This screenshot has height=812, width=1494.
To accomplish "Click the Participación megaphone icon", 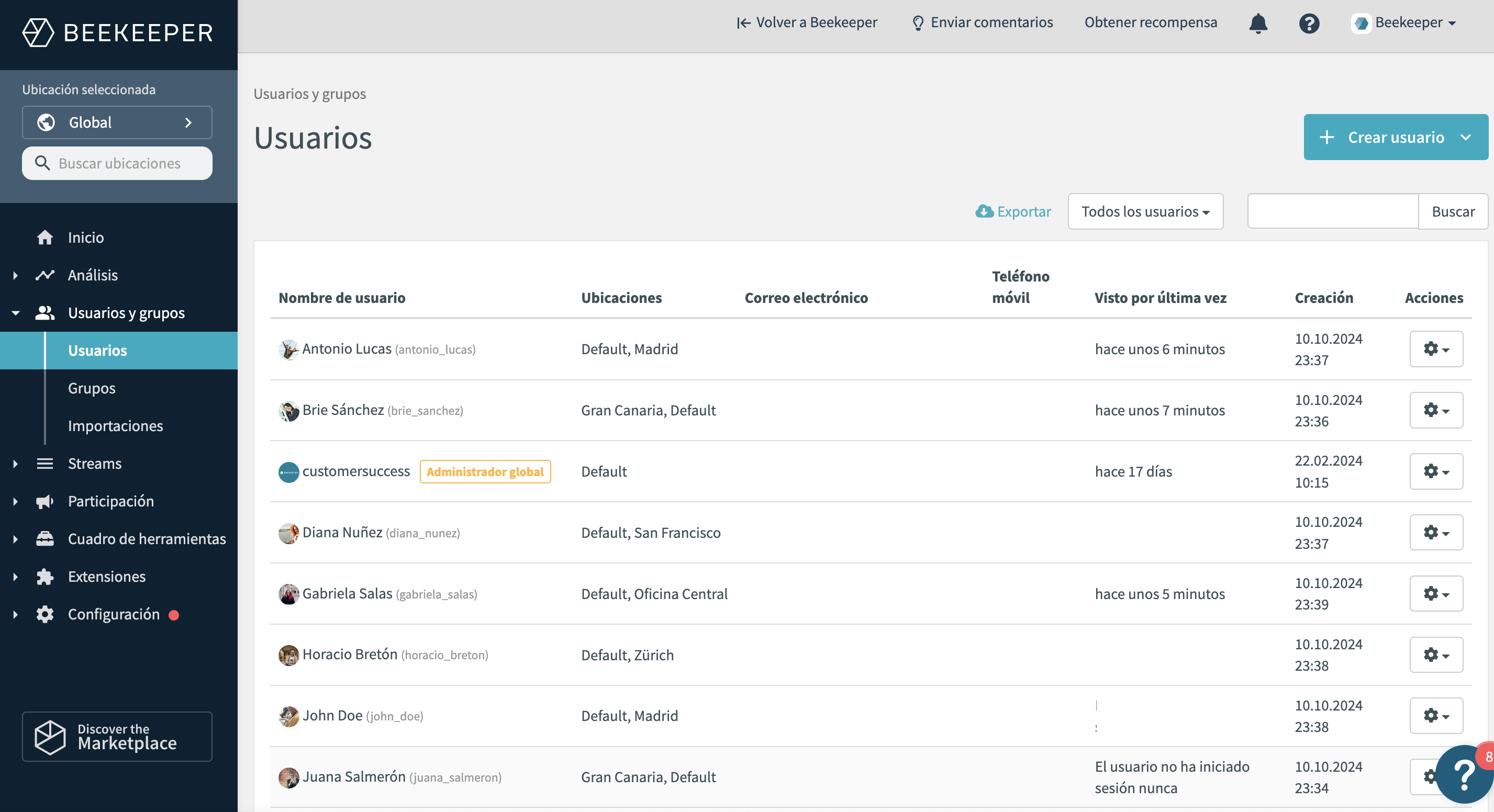I will (44, 501).
